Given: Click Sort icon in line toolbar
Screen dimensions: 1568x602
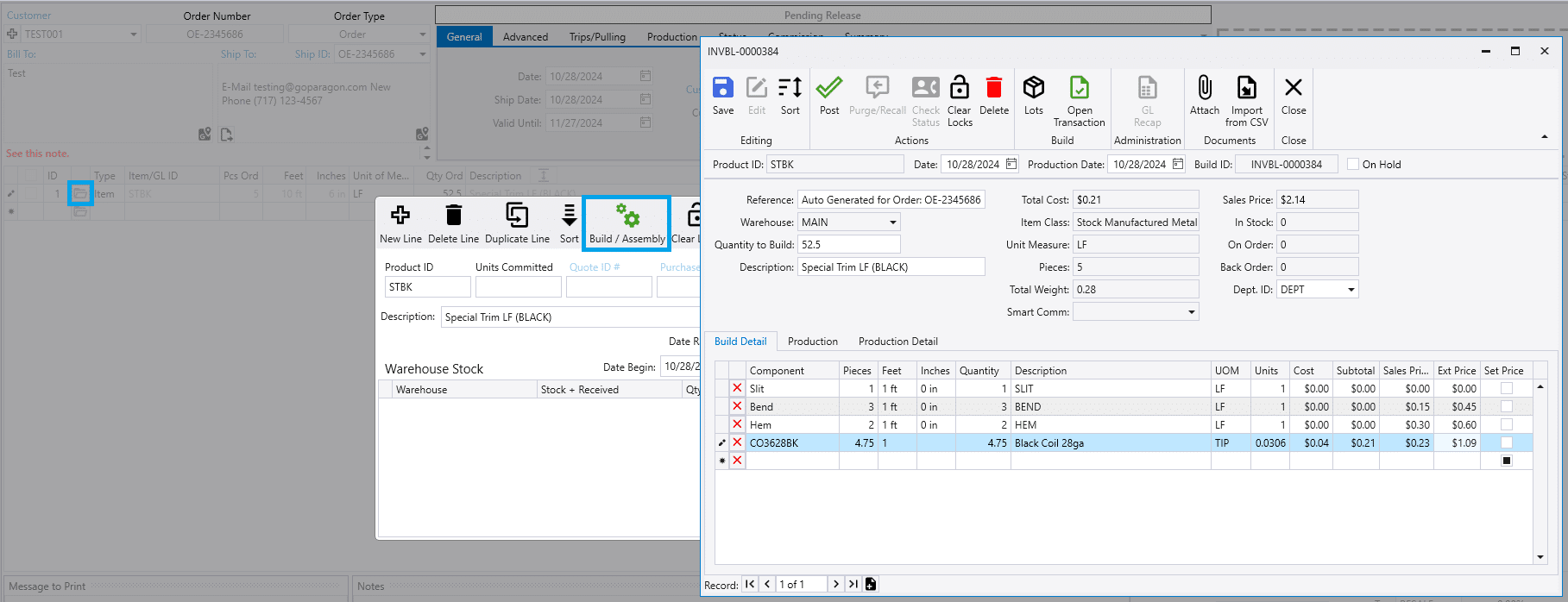Looking at the screenshot, I should [569, 215].
